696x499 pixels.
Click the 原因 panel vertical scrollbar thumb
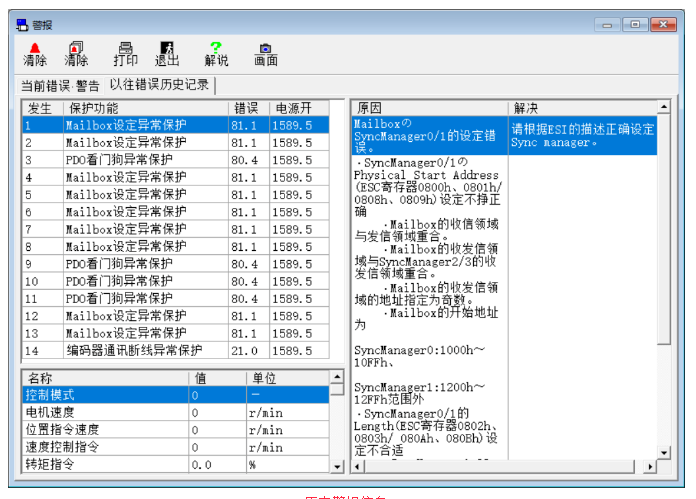click(x=664, y=229)
